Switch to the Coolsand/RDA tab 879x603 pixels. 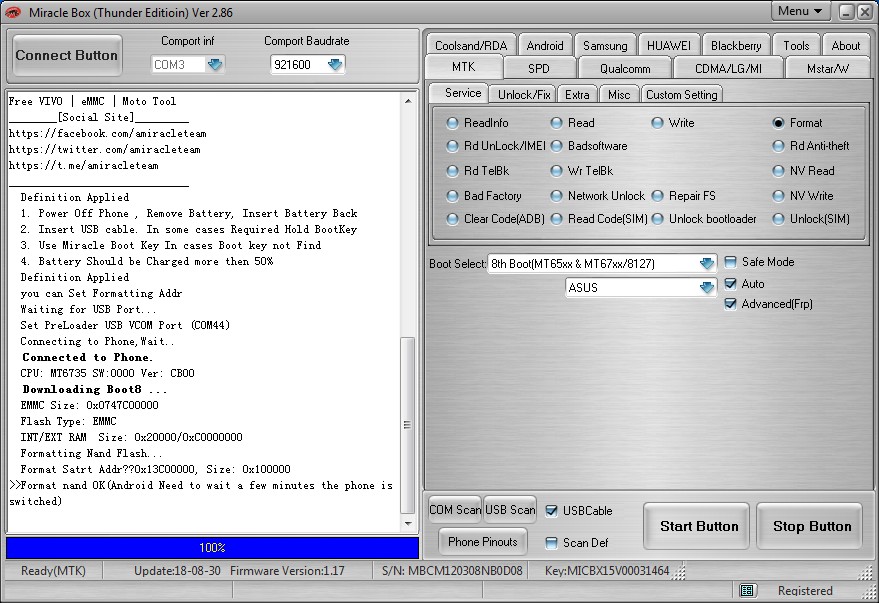(x=471, y=45)
